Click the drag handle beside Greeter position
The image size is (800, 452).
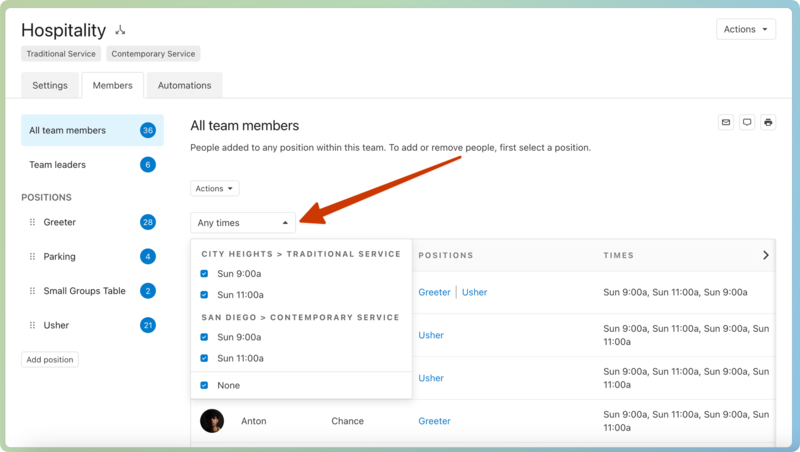click(32, 222)
